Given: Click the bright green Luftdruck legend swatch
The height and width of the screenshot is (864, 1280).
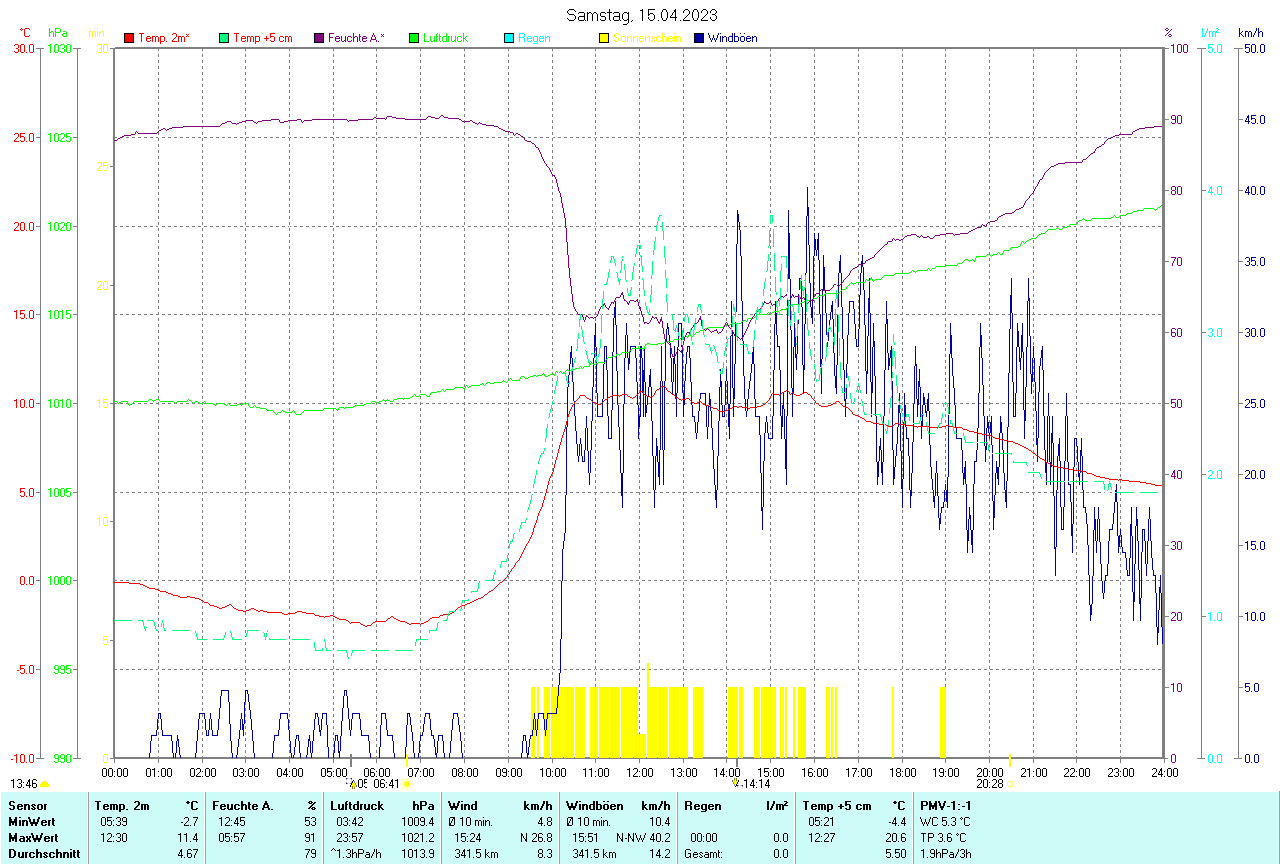Looking at the screenshot, I should [x=414, y=38].
